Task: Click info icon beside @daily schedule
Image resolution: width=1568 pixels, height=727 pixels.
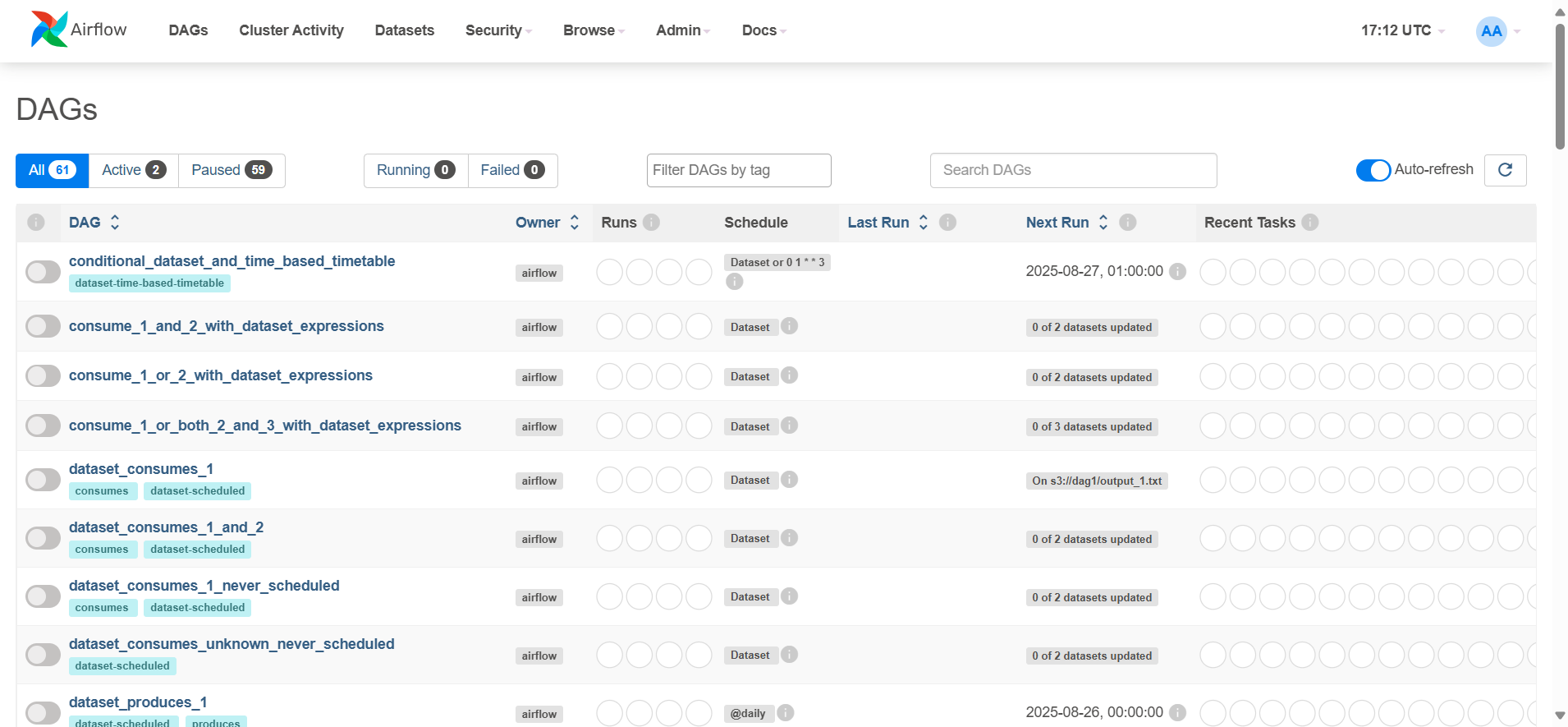Action: (x=786, y=713)
